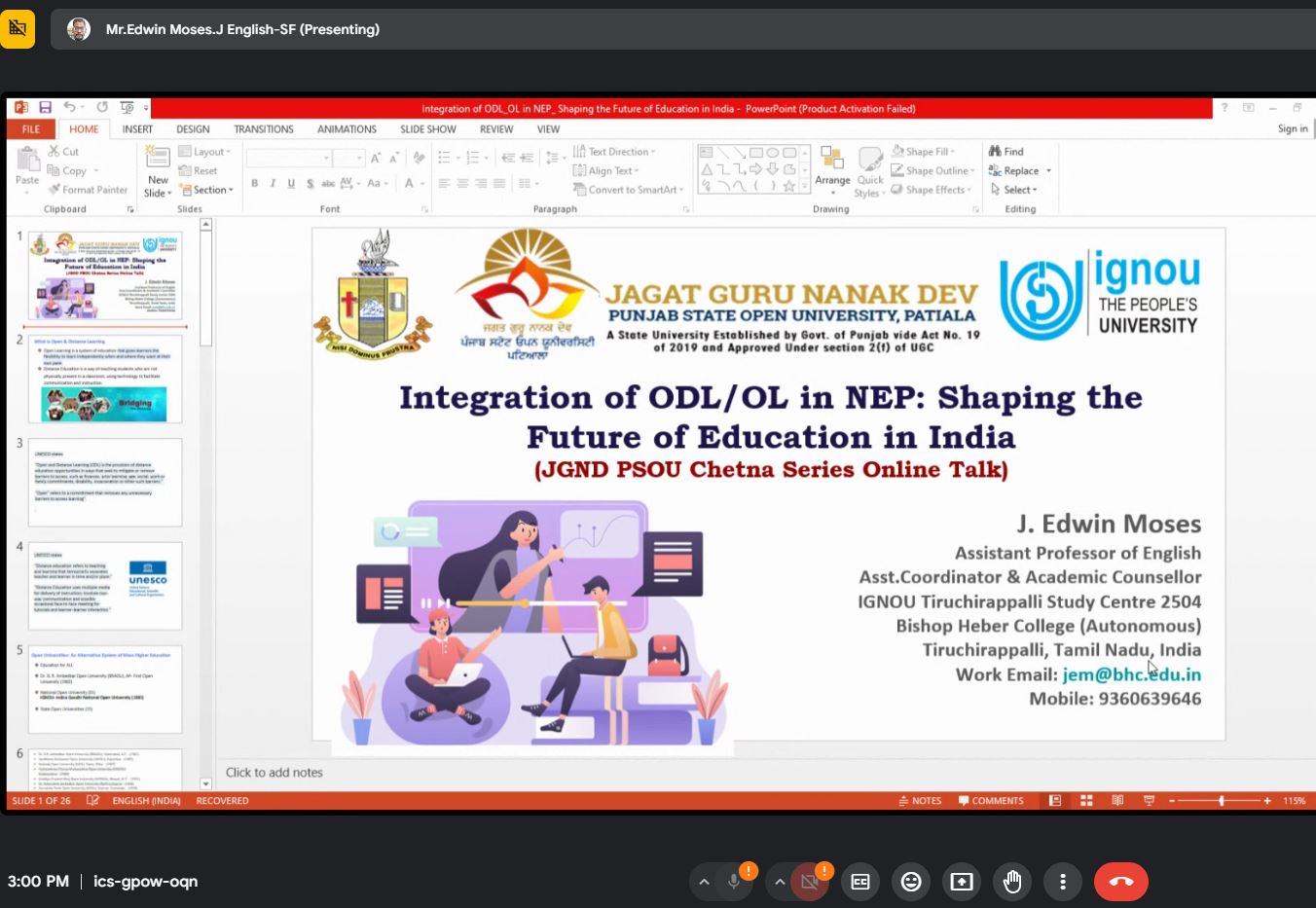
Task: Decrease font size with the smaller A icon
Action: click(x=394, y=158)
